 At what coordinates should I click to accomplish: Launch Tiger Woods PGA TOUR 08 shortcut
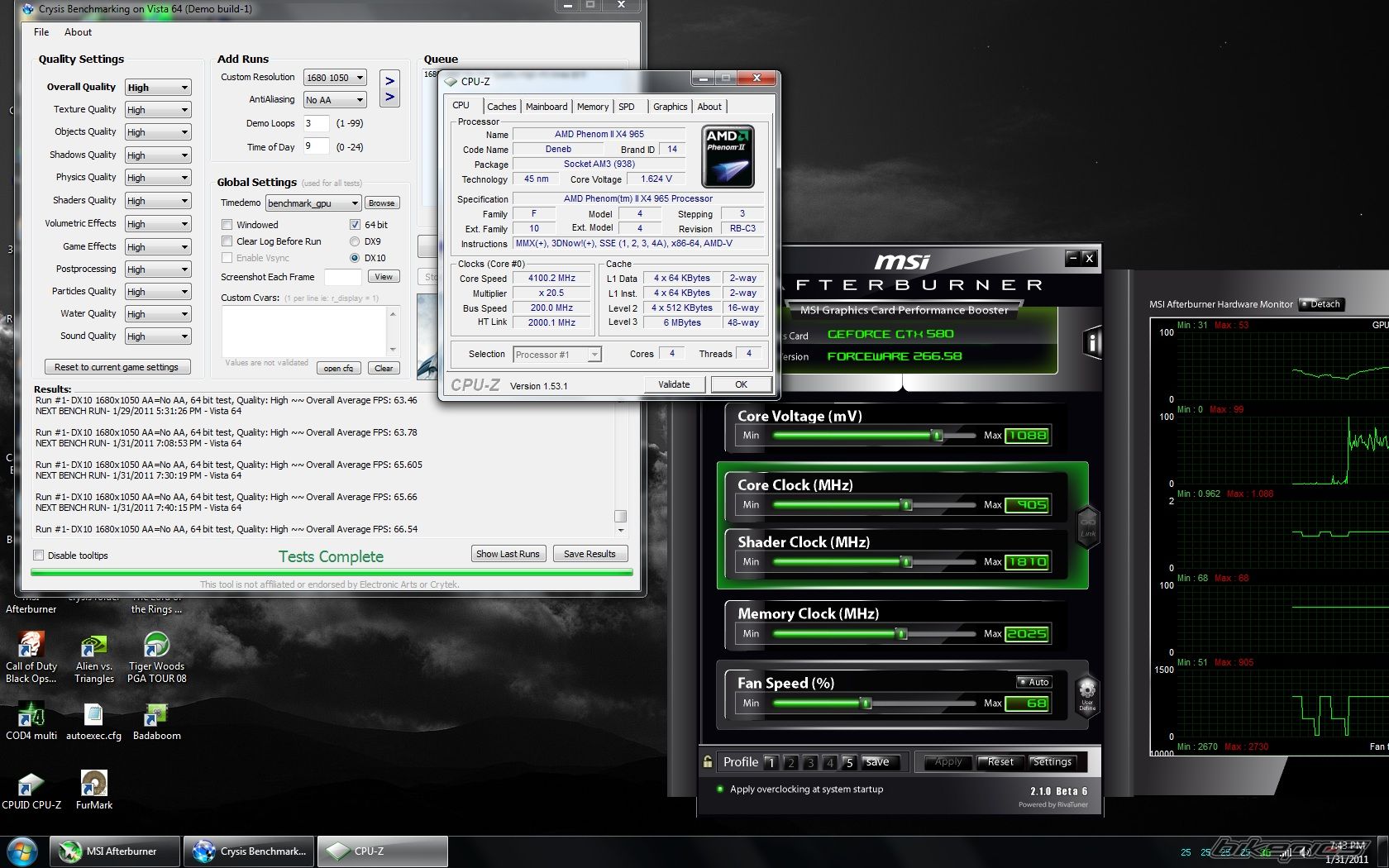click(157, 657)
